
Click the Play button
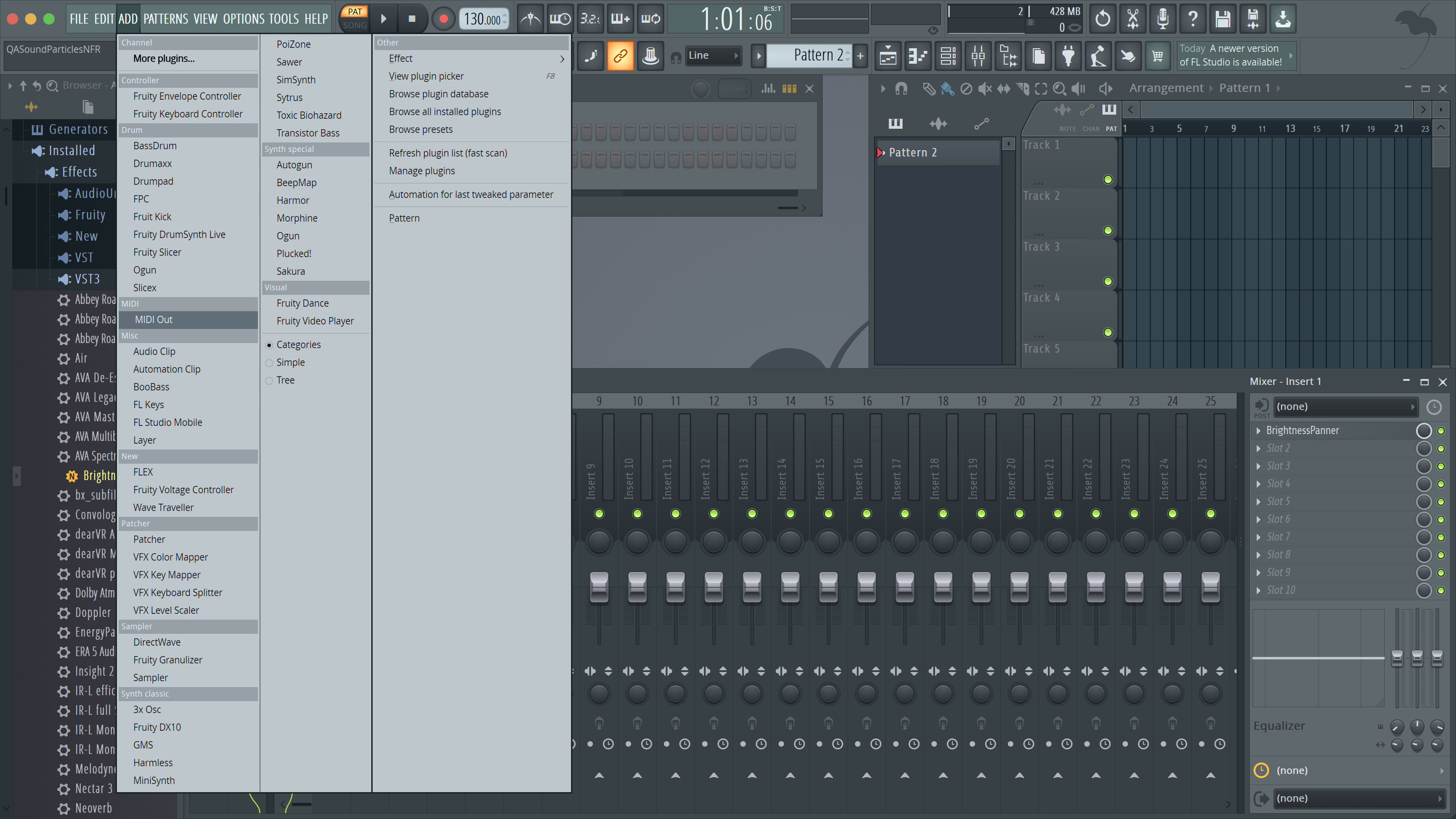click(x=383, y=19)
